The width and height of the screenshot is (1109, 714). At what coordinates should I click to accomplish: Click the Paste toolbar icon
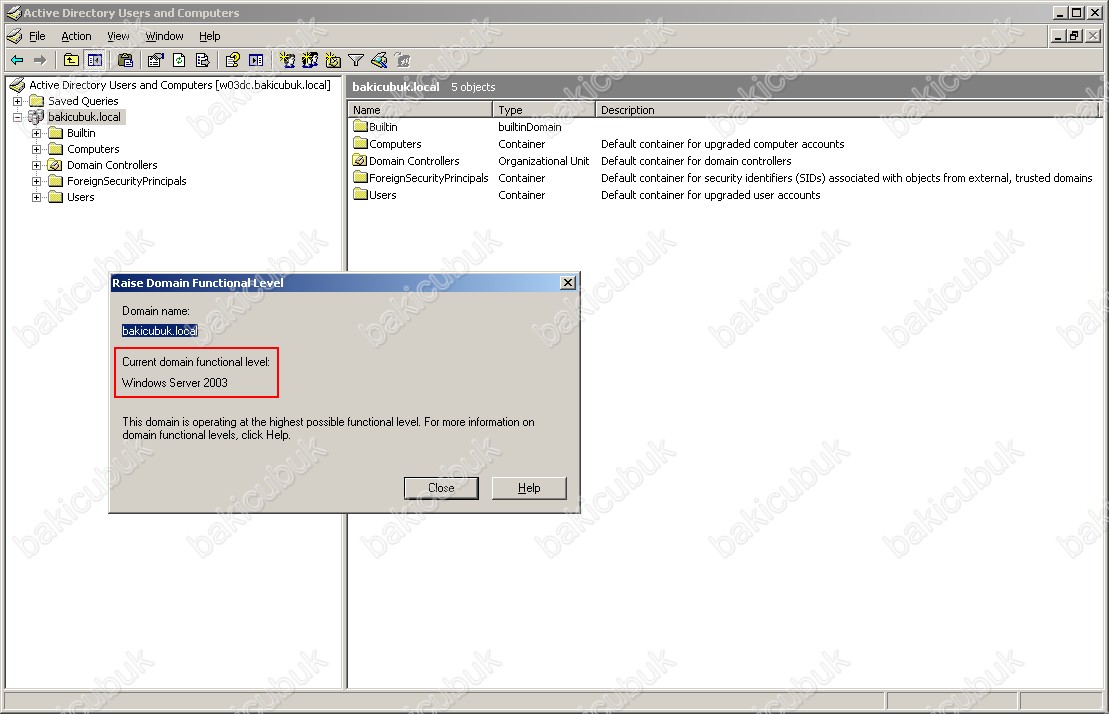coord(125,61)
